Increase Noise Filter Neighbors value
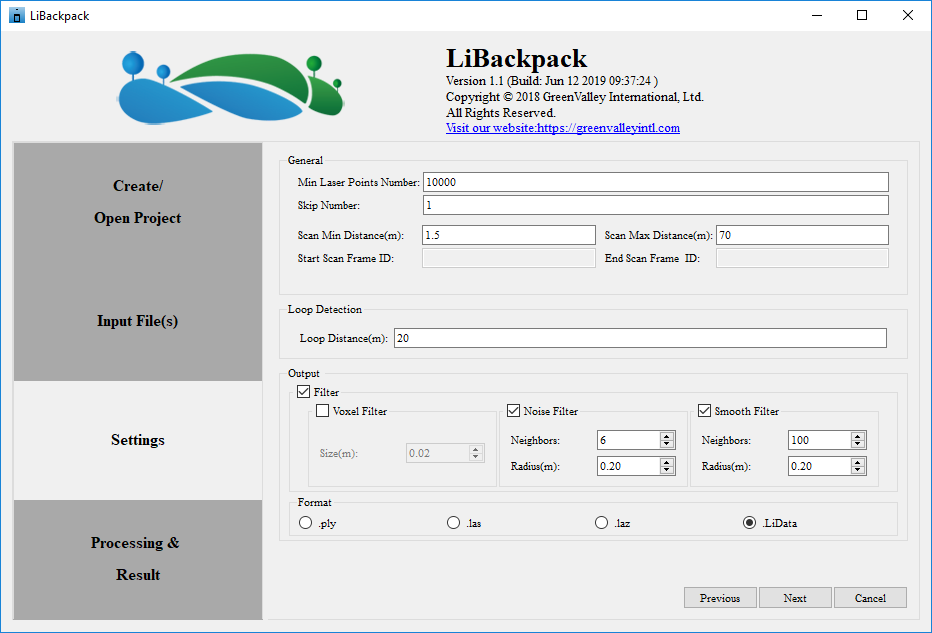 666,436
